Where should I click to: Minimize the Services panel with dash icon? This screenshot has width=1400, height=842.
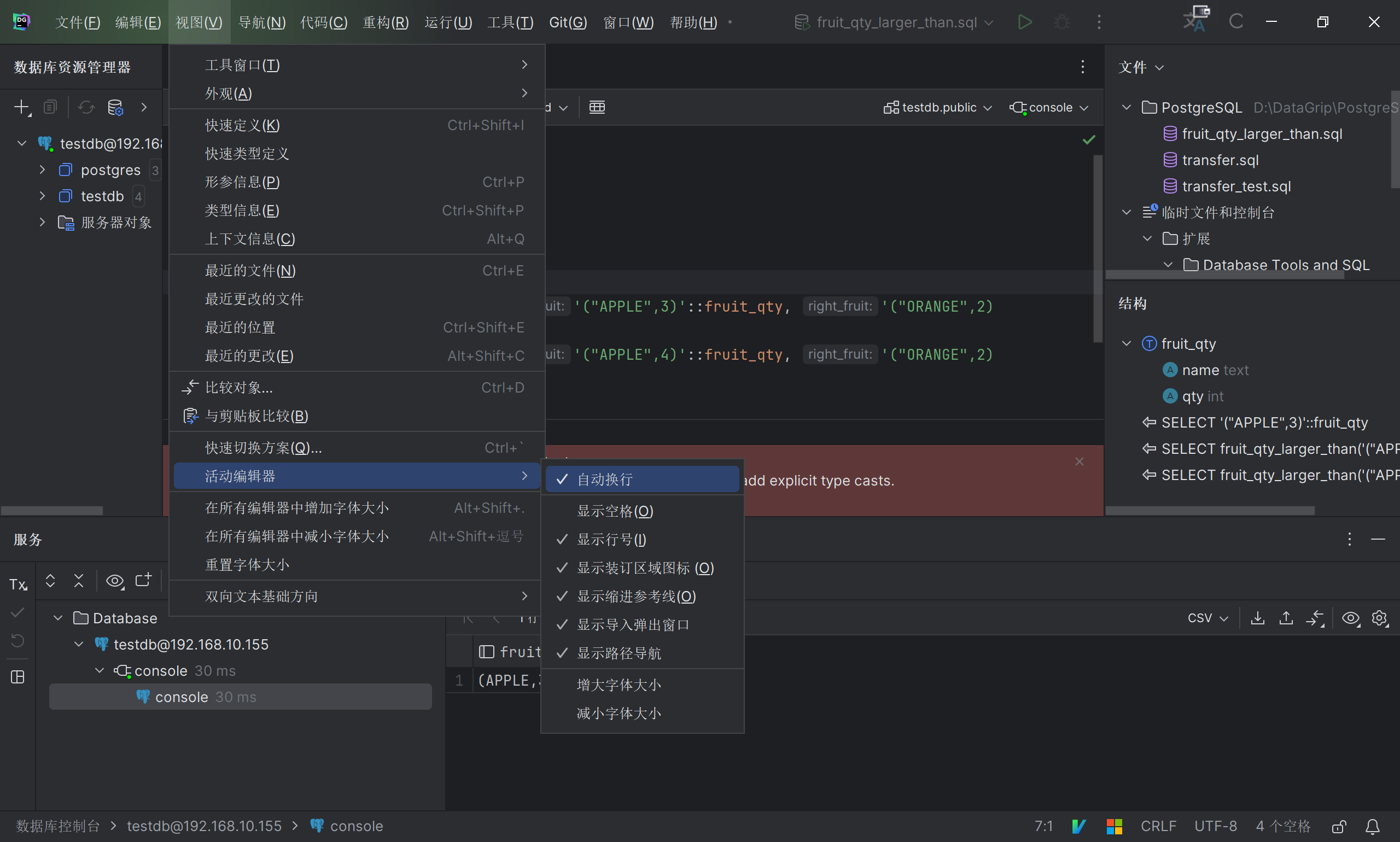(x=1379, y=539)
